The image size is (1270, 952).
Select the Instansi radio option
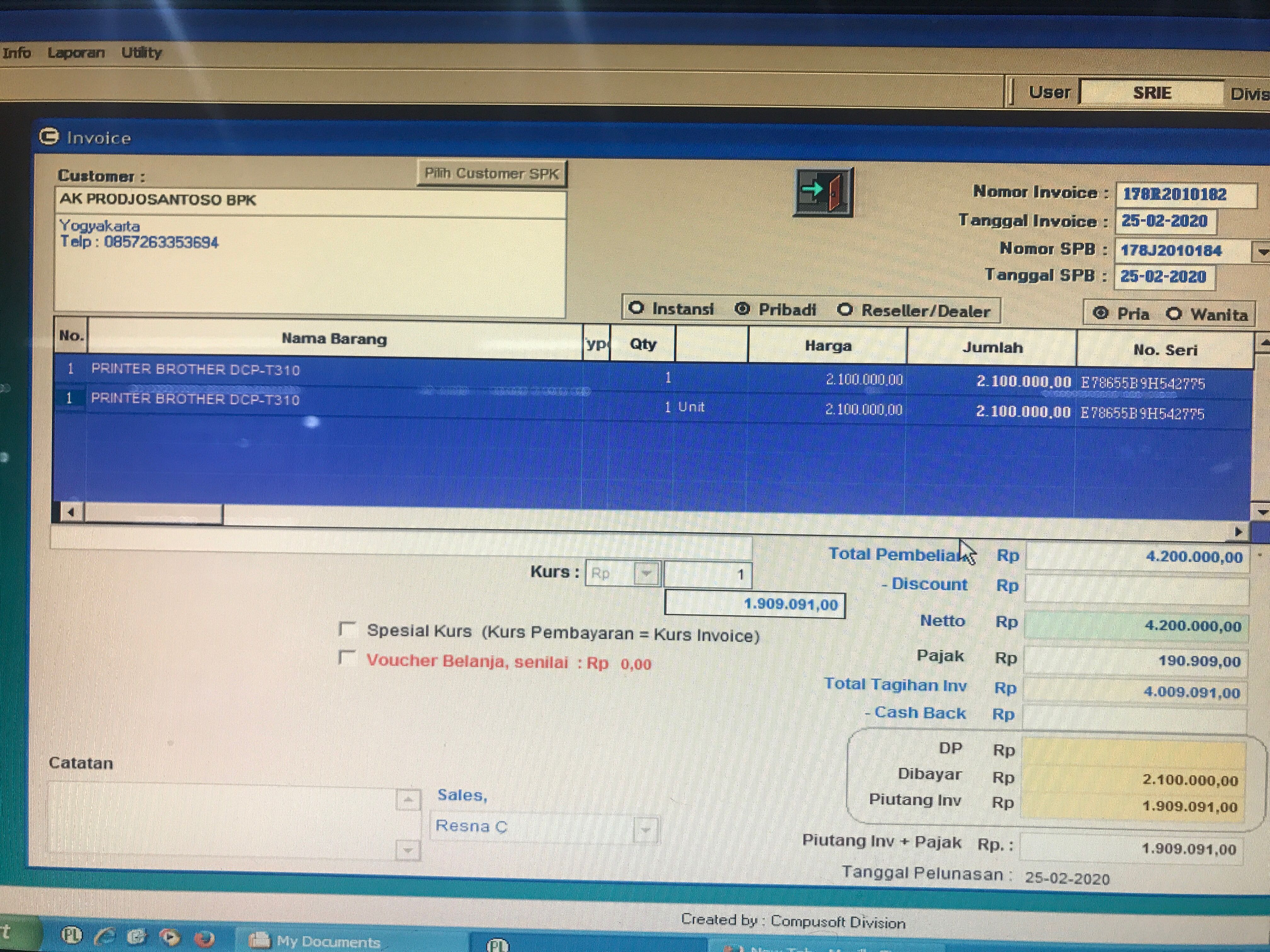[636, 308]
